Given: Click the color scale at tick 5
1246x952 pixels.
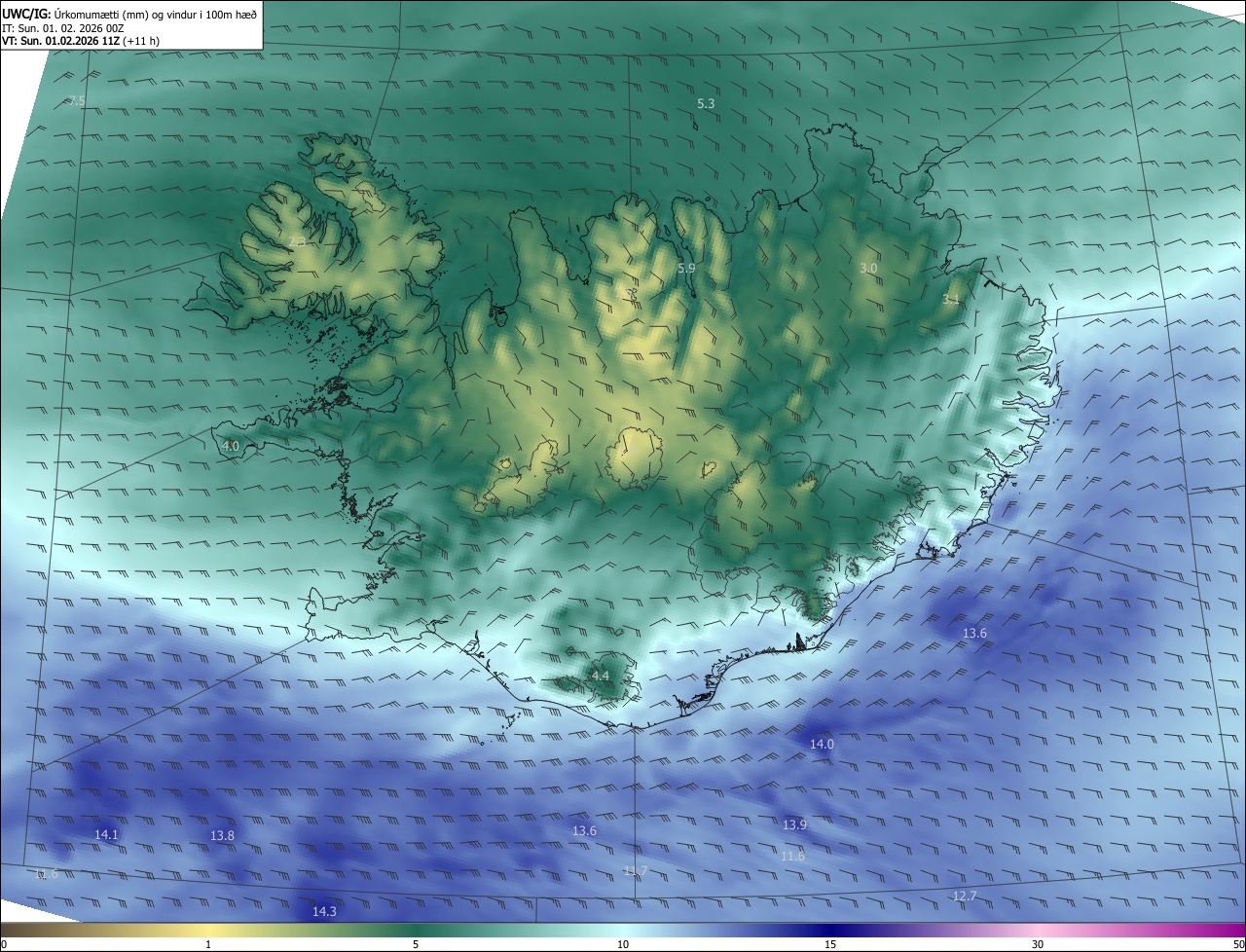Looking at the screenshot, I should pos(416,944).
